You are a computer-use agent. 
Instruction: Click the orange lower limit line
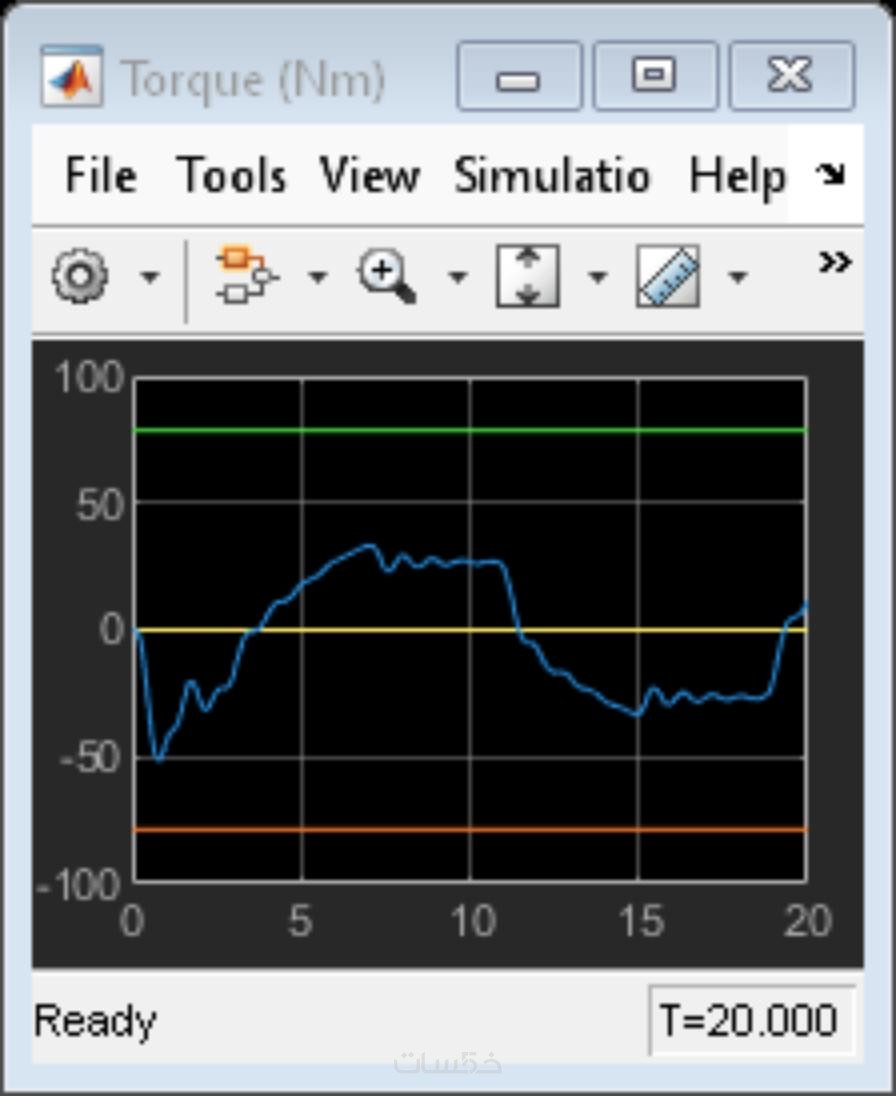[470, 830]
